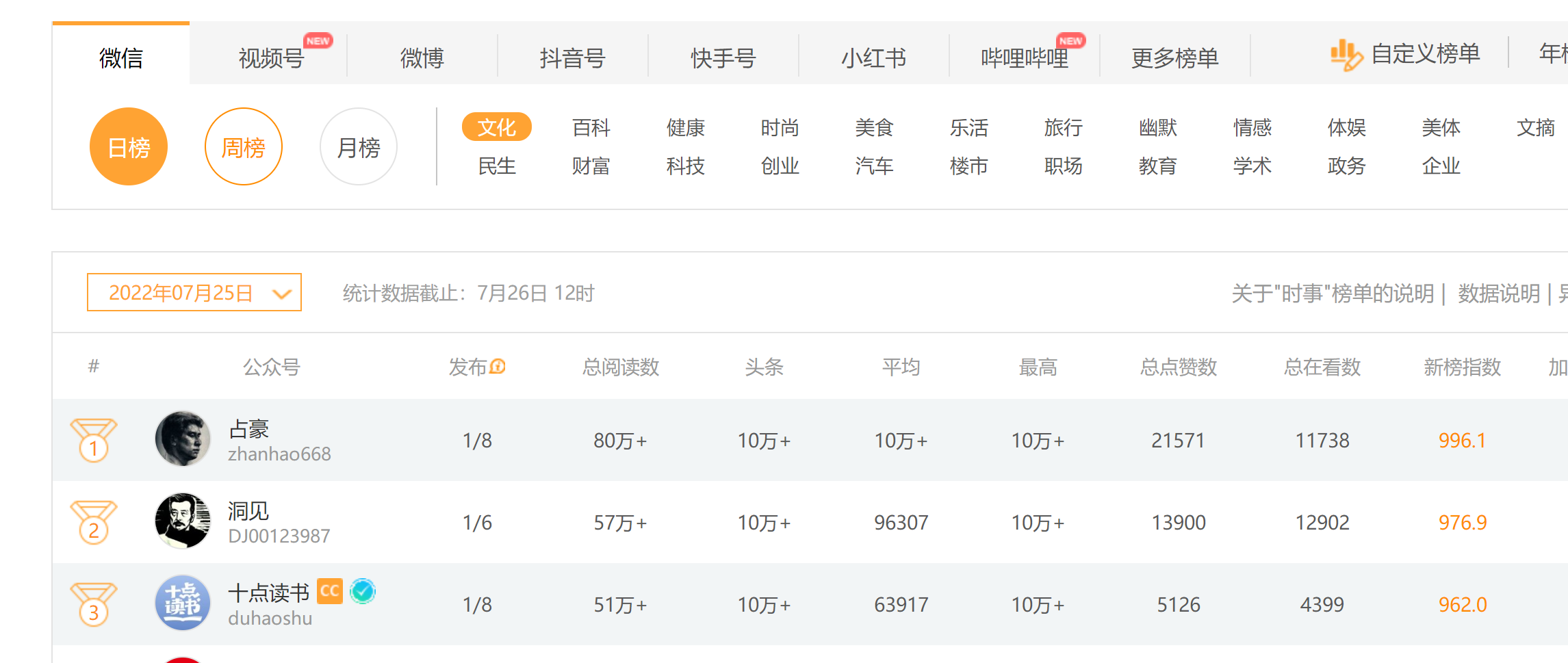
Task: Select the 情感 category
Action: point(1252,127)
